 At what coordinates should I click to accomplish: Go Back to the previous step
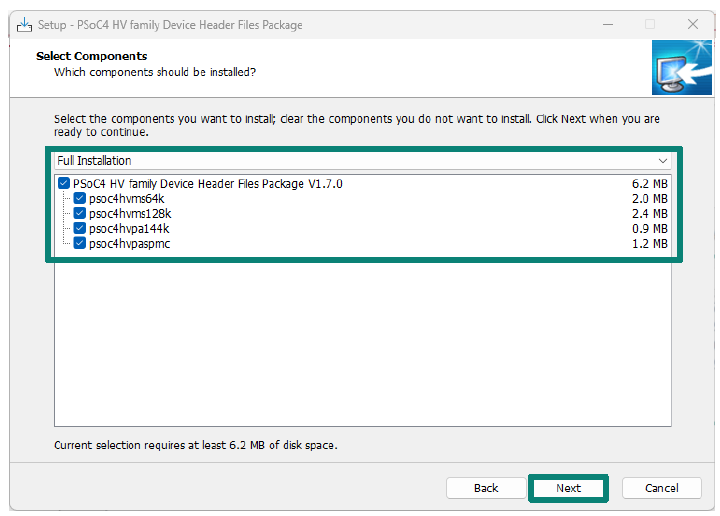click(x=486, y=488)
